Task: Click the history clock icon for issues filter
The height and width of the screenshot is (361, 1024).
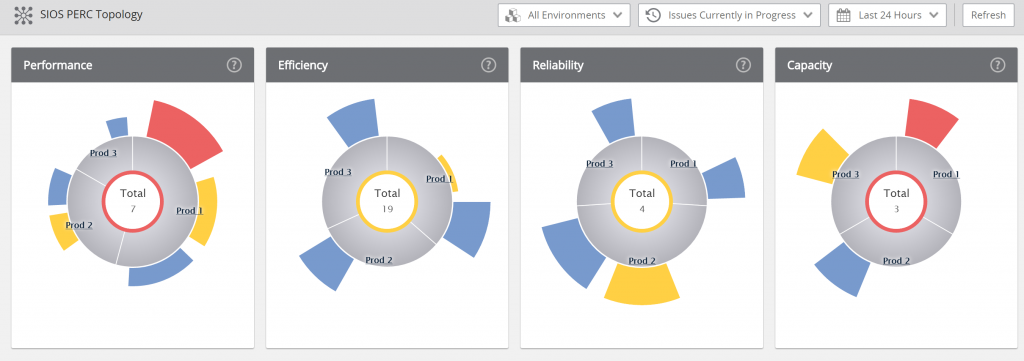Action: 653,15
